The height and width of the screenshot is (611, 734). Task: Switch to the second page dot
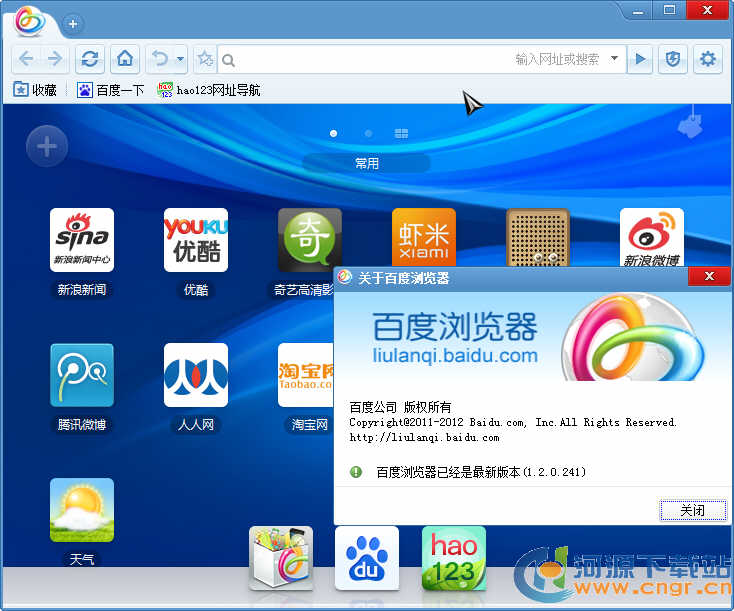[368, 133]
